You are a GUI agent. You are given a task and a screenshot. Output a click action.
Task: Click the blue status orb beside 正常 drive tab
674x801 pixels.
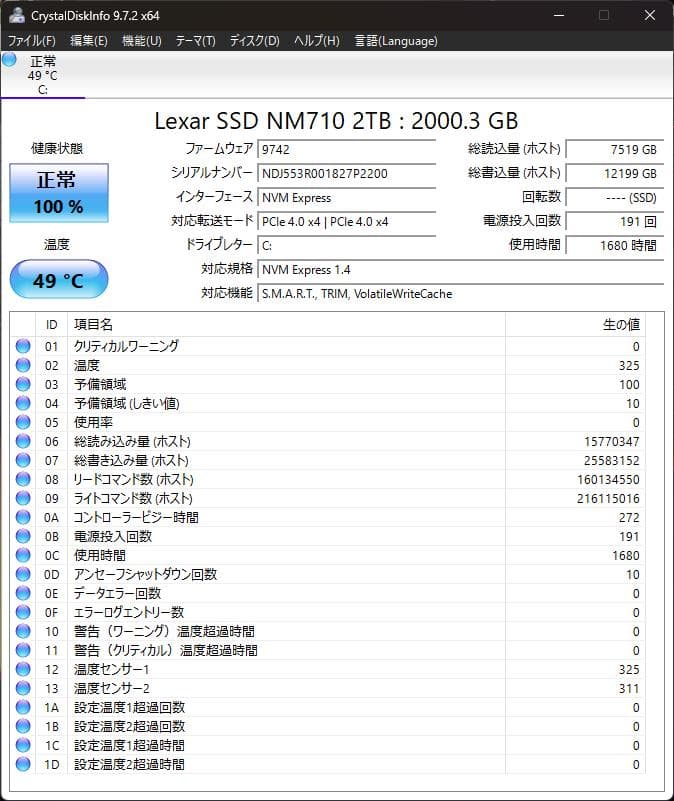tap(9, 60)
